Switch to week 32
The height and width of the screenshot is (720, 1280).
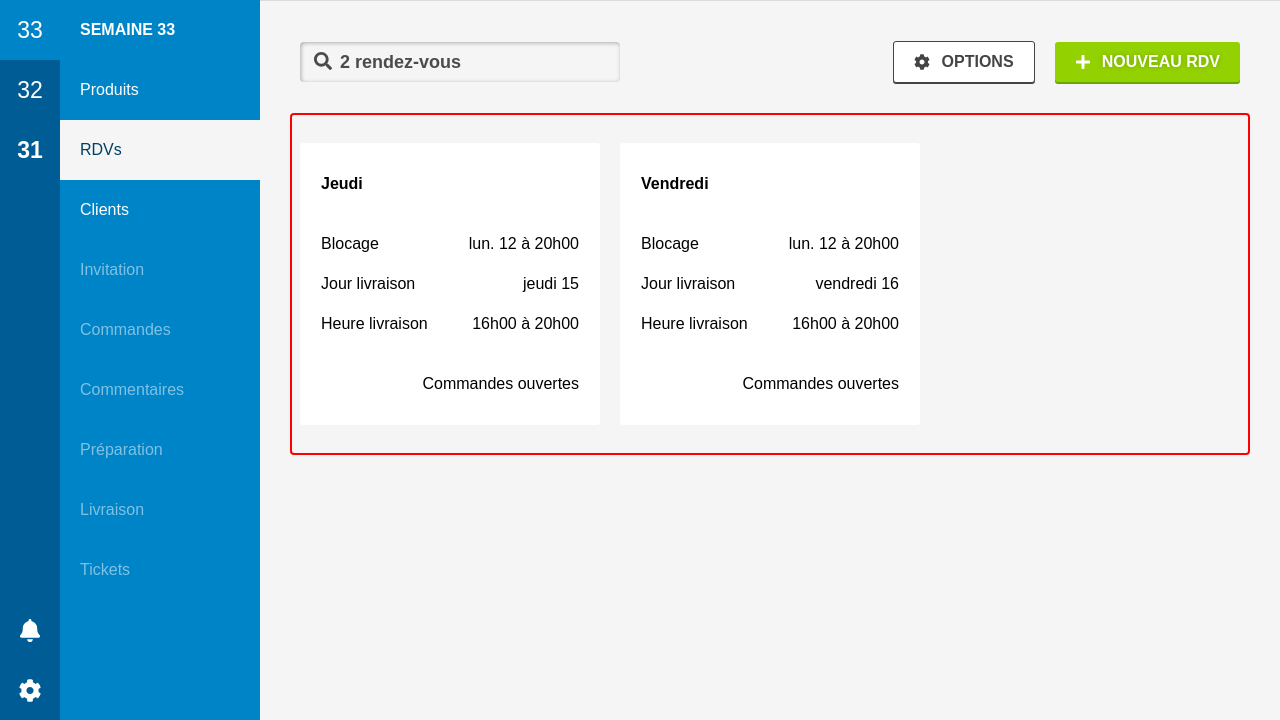pos(30,90)
